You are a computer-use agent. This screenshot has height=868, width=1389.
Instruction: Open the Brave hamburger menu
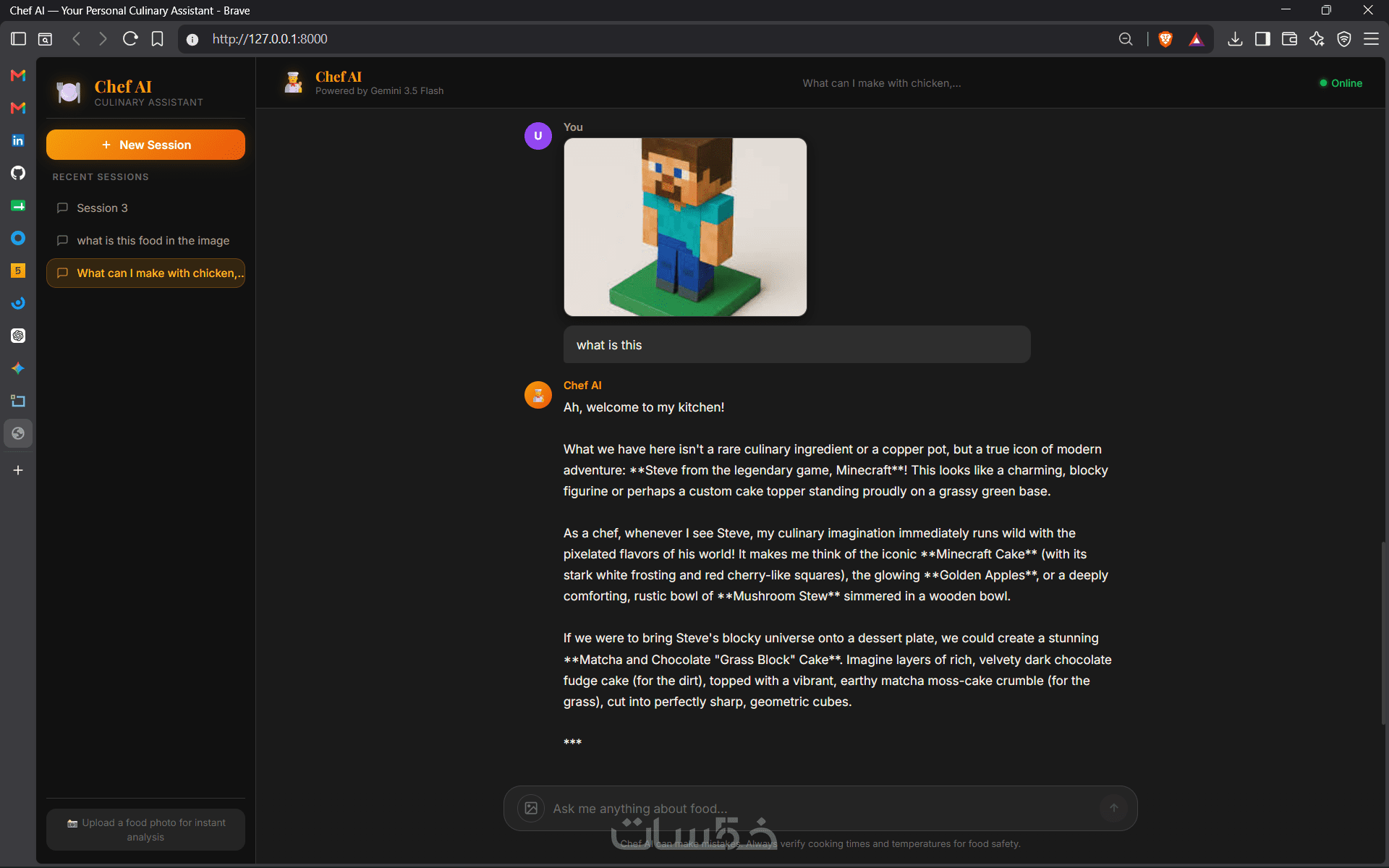(x=1371, y=39)
